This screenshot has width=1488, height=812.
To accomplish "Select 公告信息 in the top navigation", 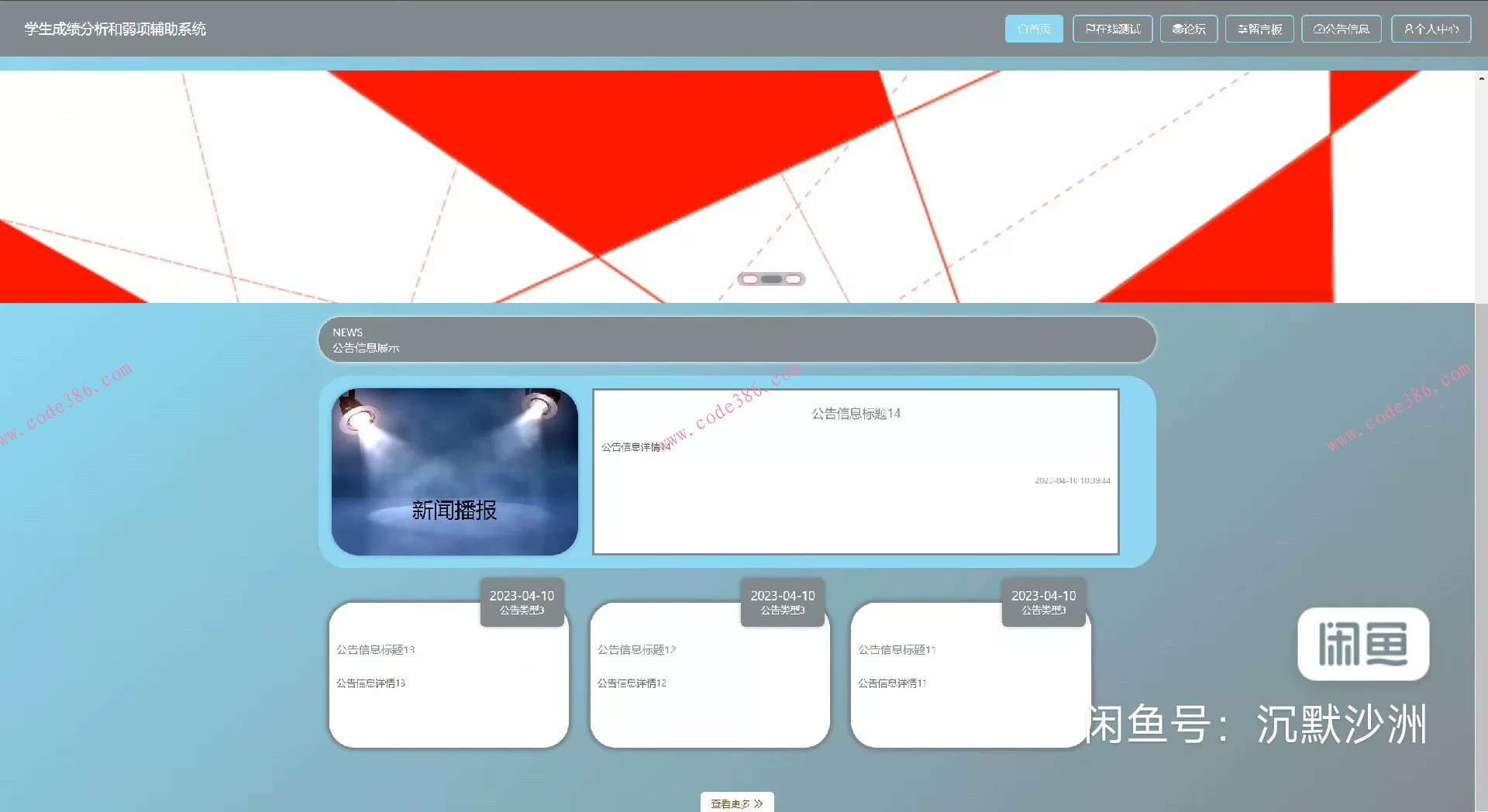I will (1341, 29).
